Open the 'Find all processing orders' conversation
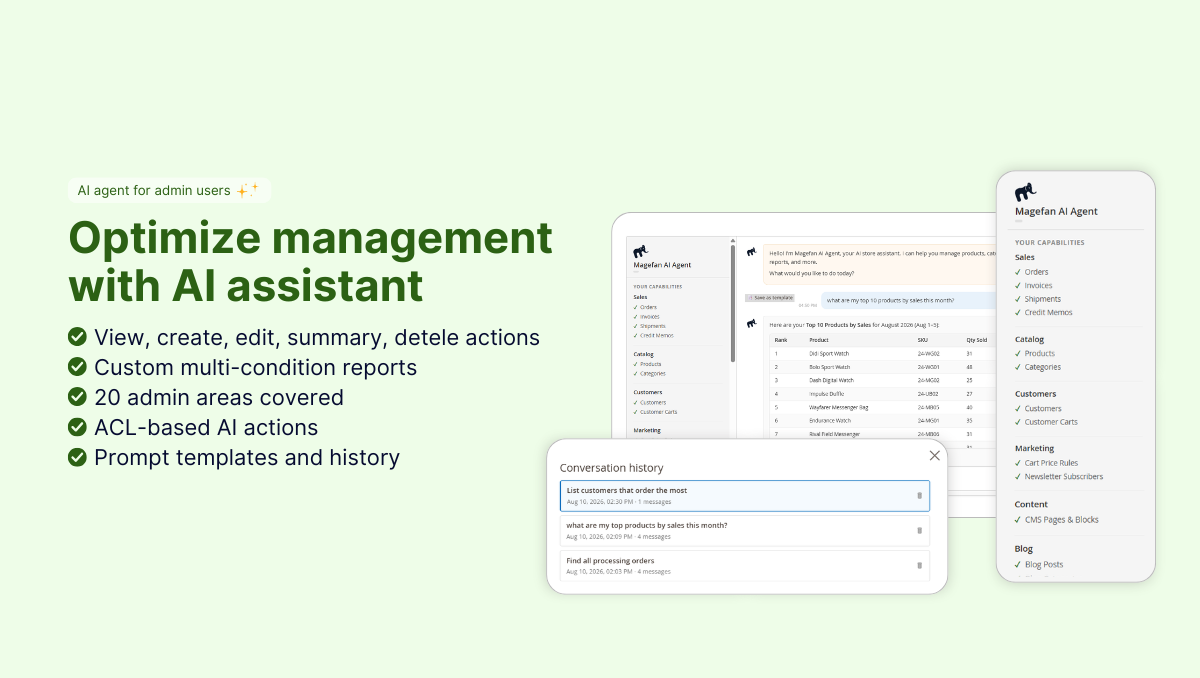1200x678 pixels. coord(744,565)
